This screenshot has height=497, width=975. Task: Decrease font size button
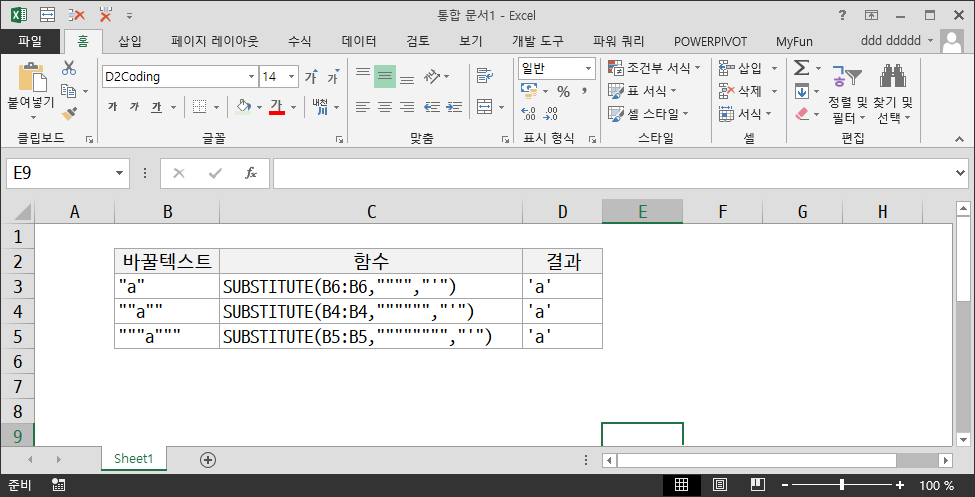pos(334,77)
